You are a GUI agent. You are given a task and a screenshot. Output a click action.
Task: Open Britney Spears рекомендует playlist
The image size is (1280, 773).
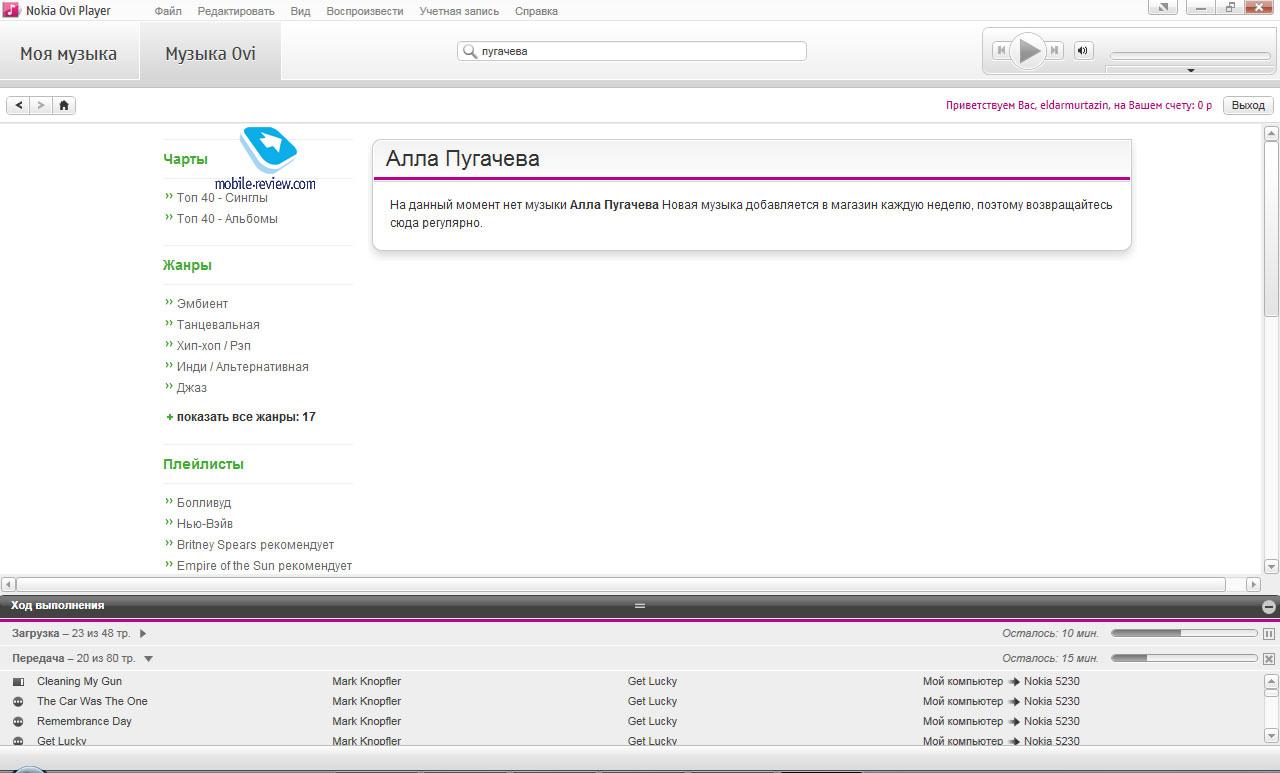(x=255, y=544)
